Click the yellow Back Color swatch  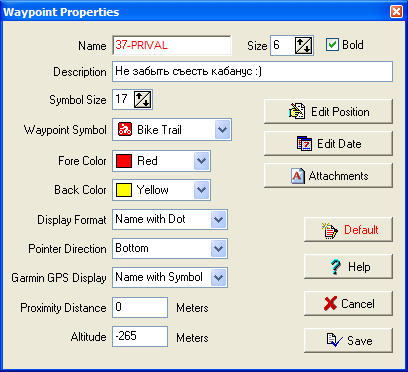coord(124,190)
